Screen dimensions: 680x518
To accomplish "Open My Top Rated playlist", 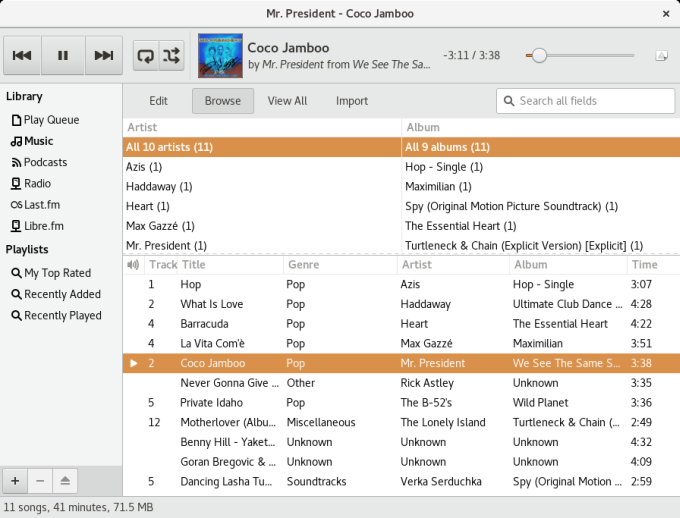I will 51,273.
